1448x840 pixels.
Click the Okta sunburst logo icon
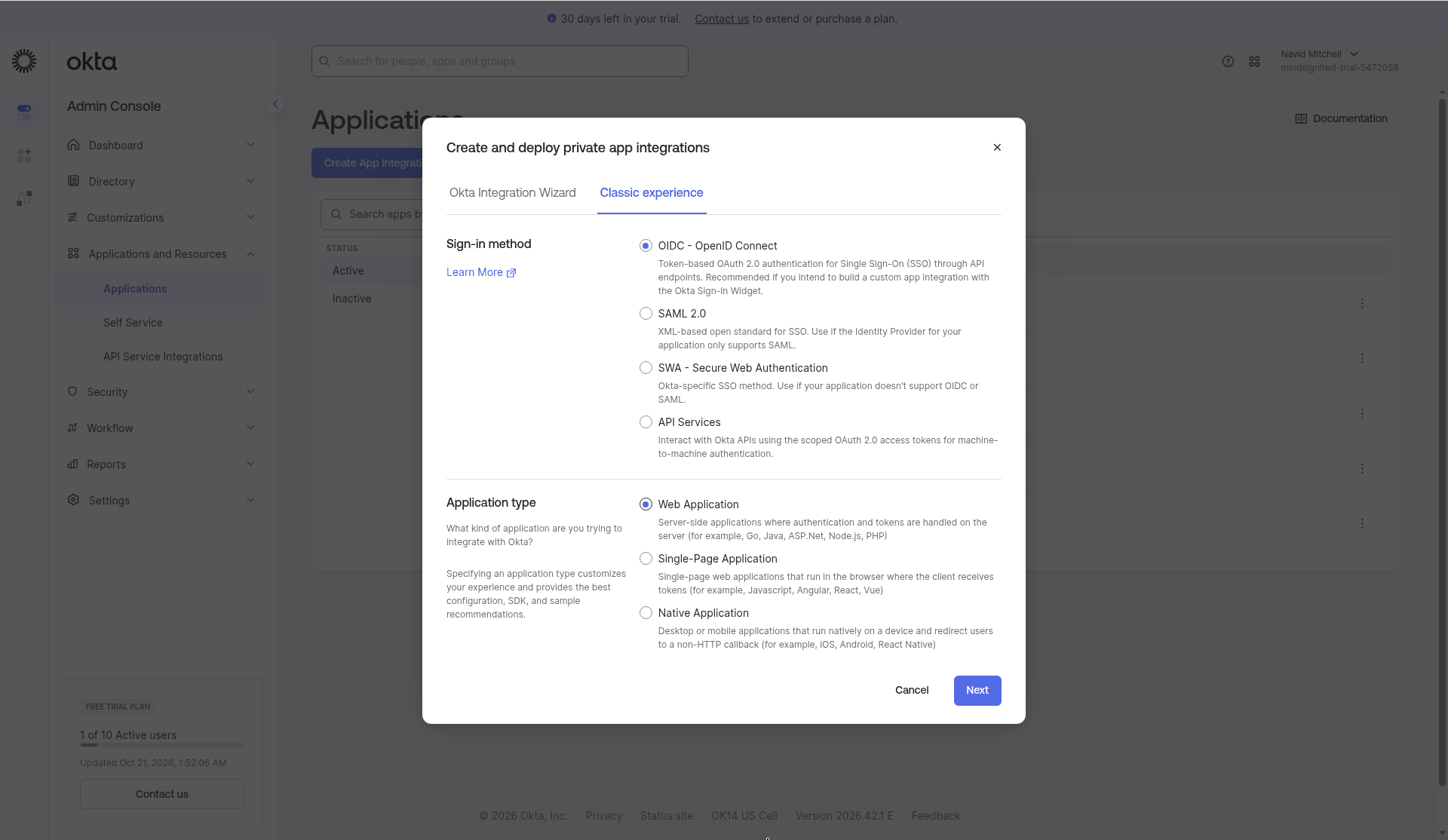pyautogui.click(x=24, y=61)
